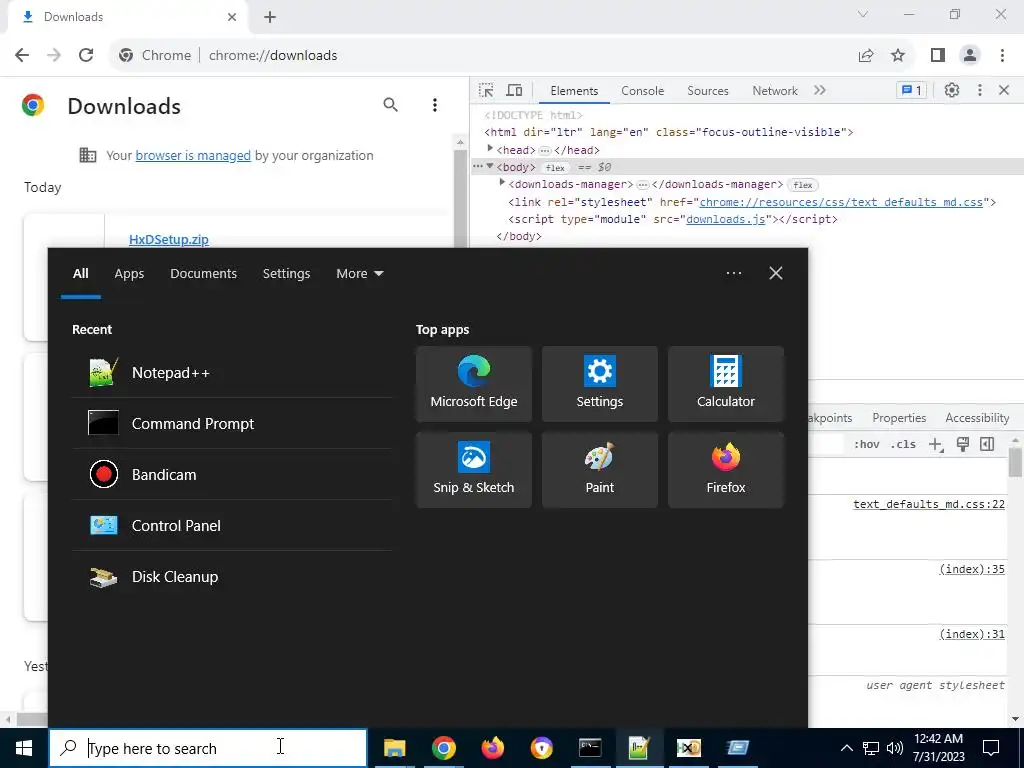The width and height of the screenshot is (1024, 768).
Task: Open DevTools settings gear
Action: [x=952, y=91]
